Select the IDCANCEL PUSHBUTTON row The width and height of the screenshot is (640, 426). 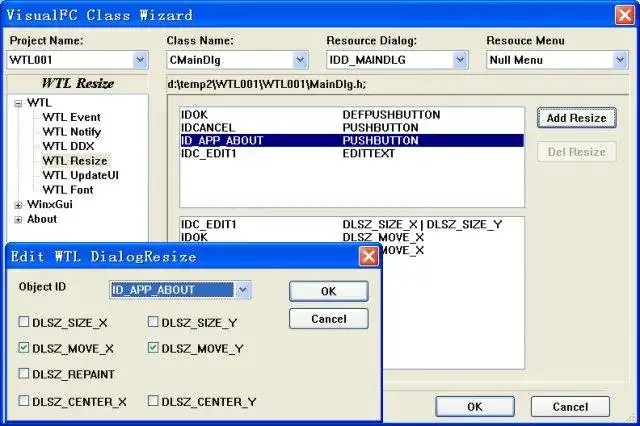[x=352, y=128]
